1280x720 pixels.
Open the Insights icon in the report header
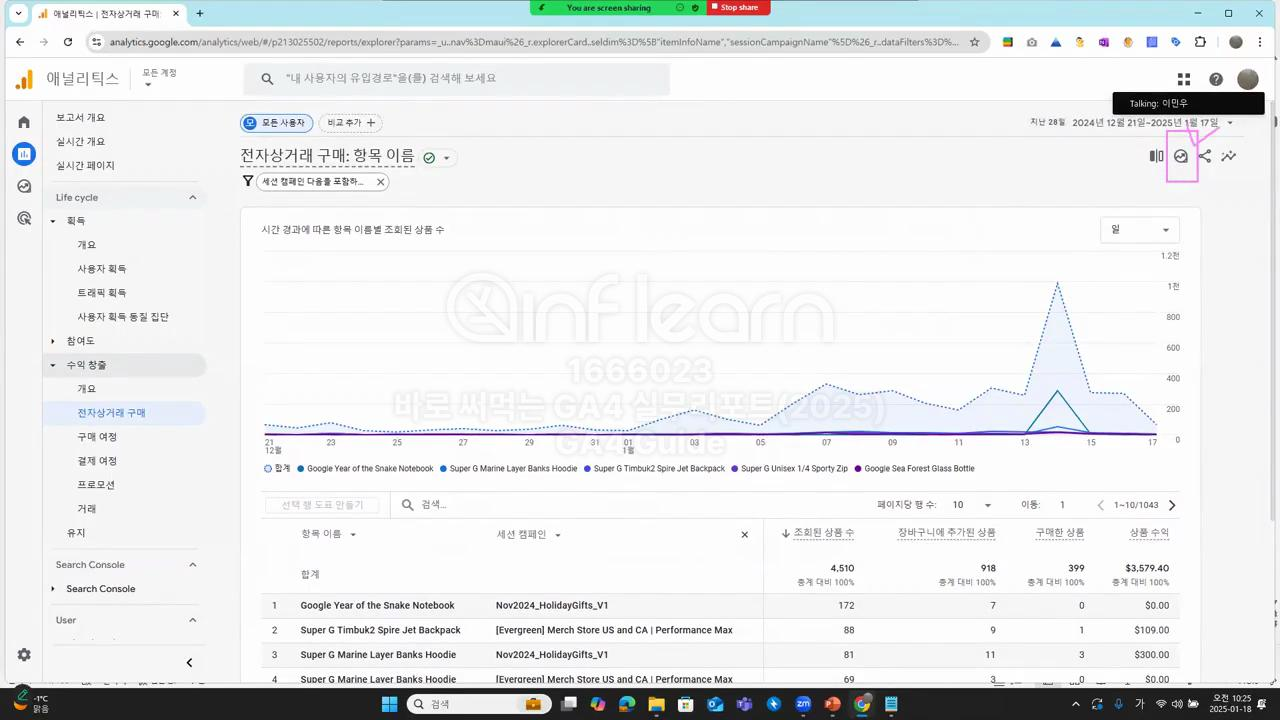(1181, 156)
